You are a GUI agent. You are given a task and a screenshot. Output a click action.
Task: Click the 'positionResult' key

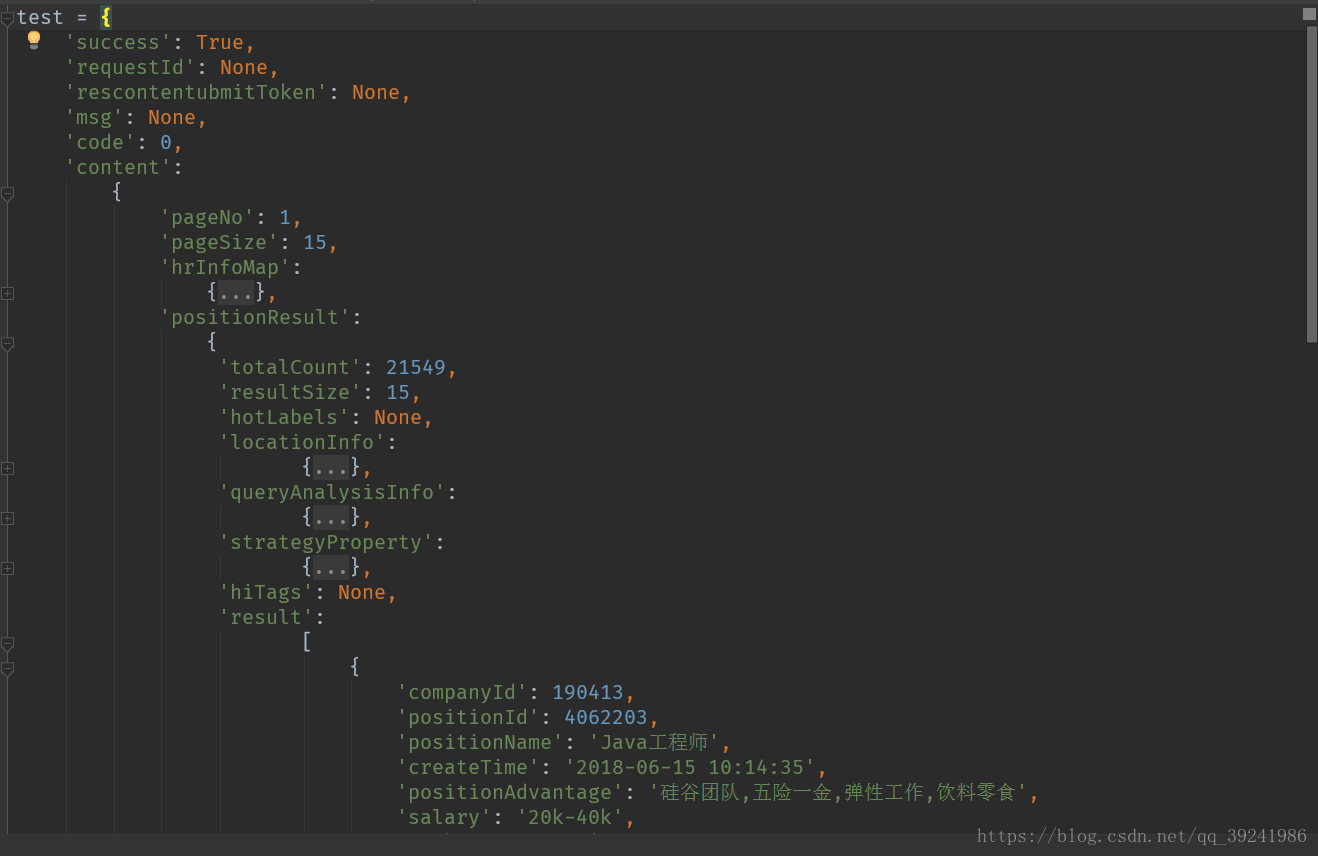coord(255,317)
